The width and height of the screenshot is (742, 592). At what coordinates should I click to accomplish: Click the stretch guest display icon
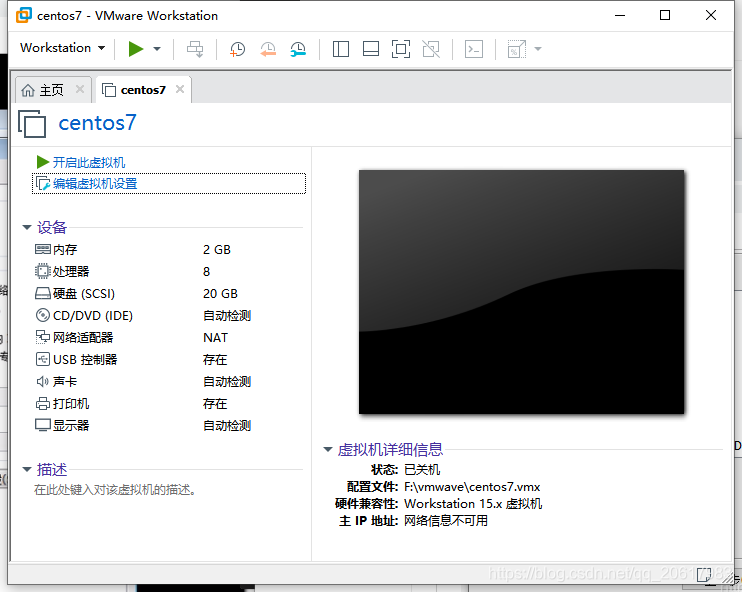(x=517, y=49)
